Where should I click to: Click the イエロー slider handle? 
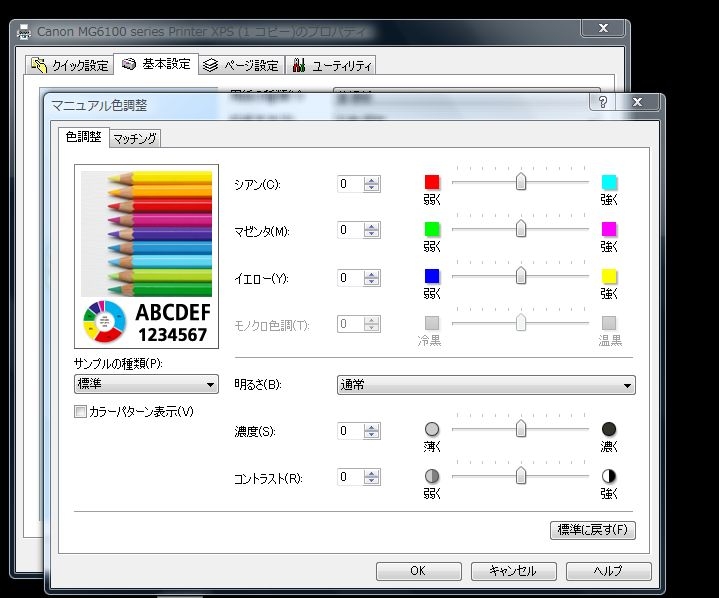click(x=520, y=276)
